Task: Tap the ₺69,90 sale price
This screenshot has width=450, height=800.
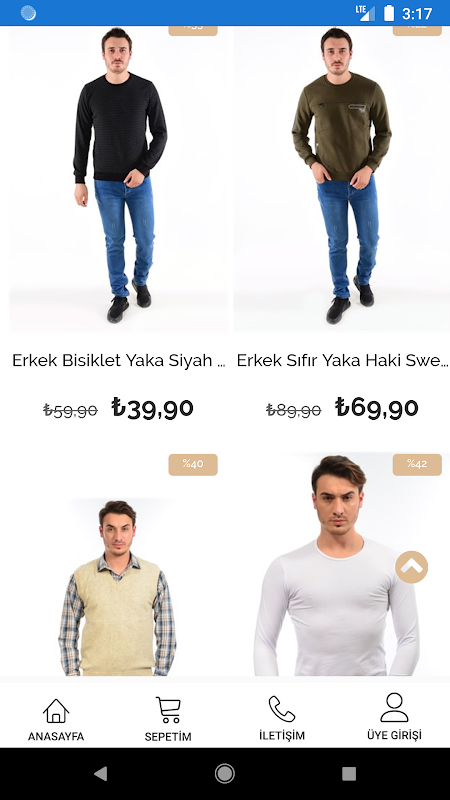Action: [x=377, y=408]
